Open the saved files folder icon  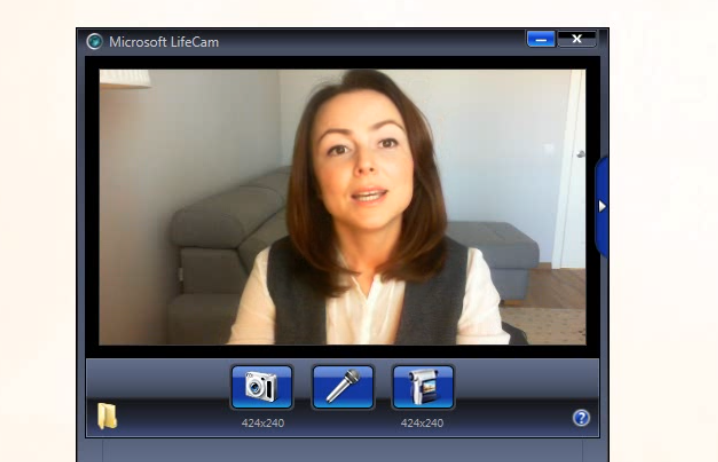pos(107,417)
